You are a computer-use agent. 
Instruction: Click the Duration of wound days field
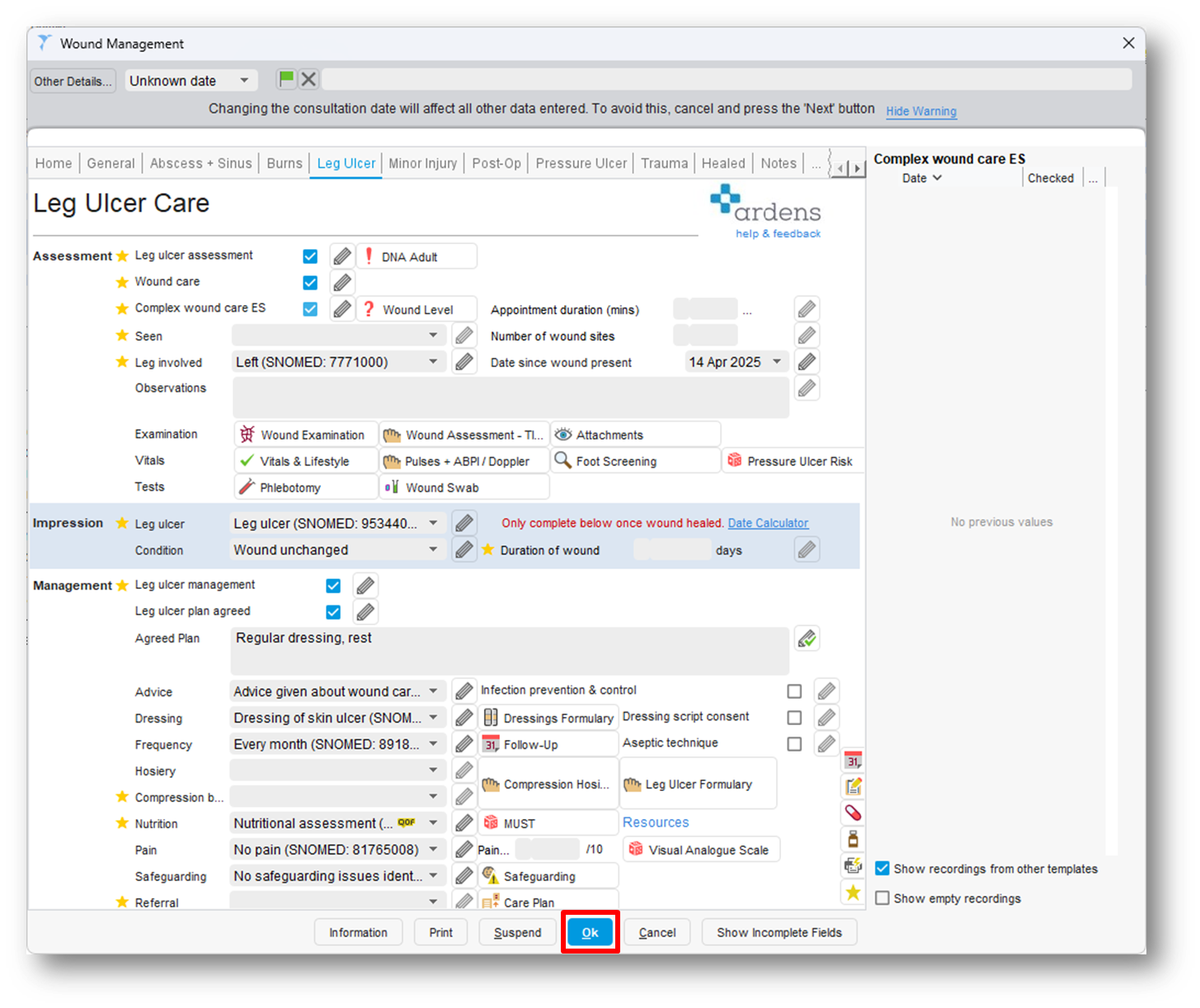[672, 549]
